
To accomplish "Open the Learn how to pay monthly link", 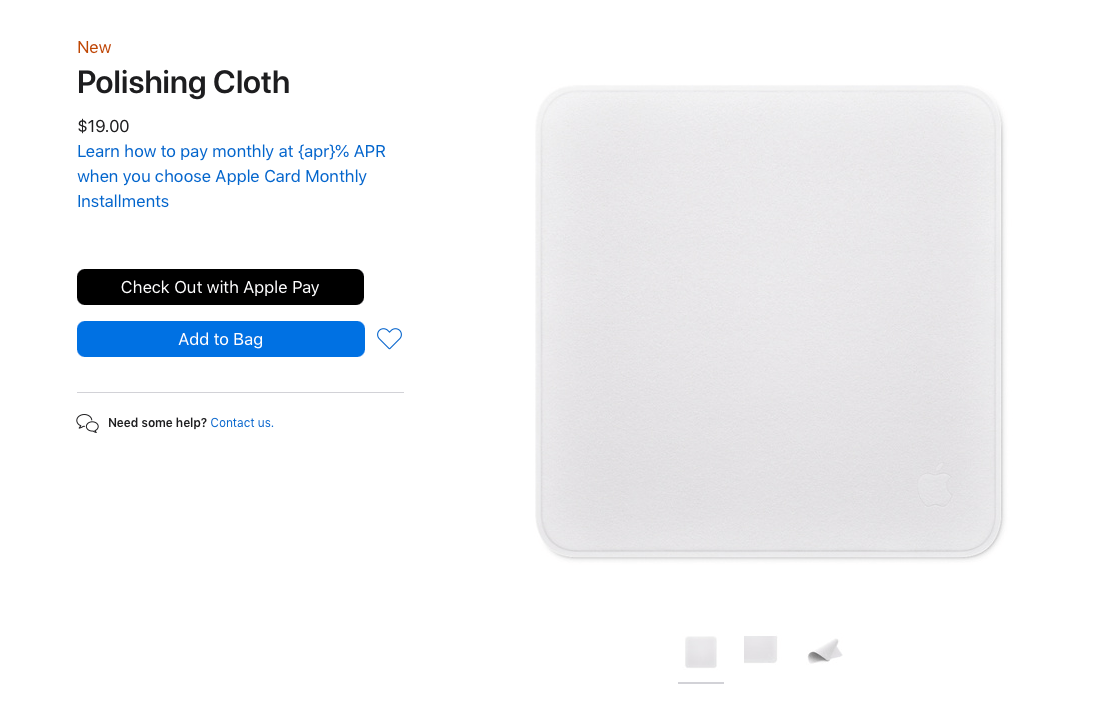I will tap(231, 176).
